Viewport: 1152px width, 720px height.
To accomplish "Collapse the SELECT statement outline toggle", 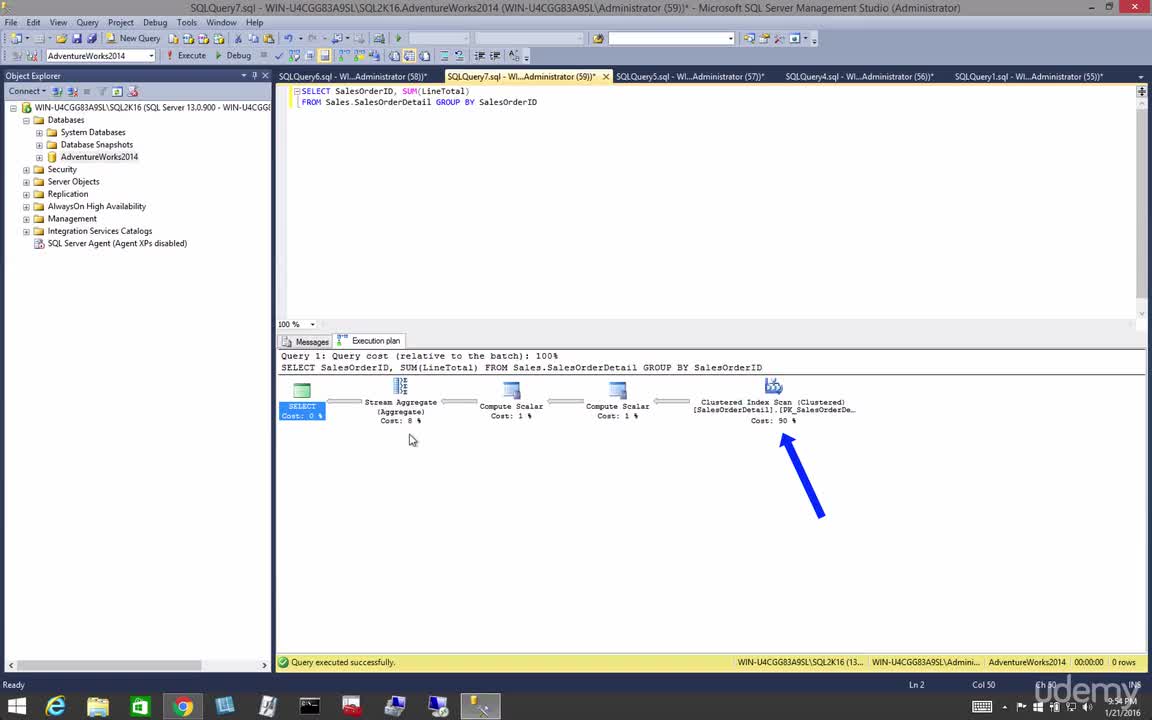I will tap(296, 92).
